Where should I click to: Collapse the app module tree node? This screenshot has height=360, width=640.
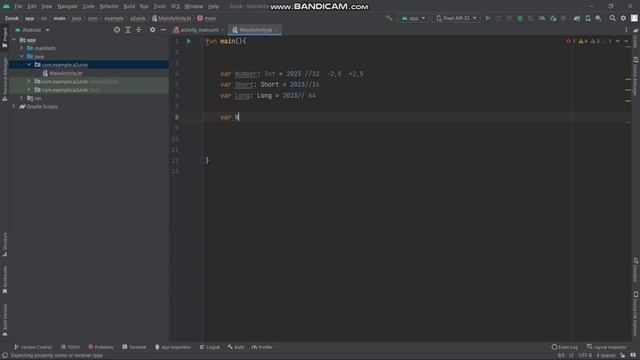(x=14, y=40)
